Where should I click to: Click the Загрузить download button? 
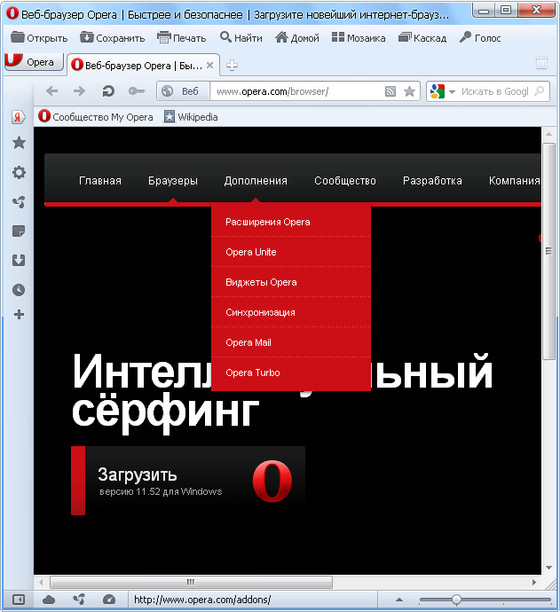coord(188,480)
